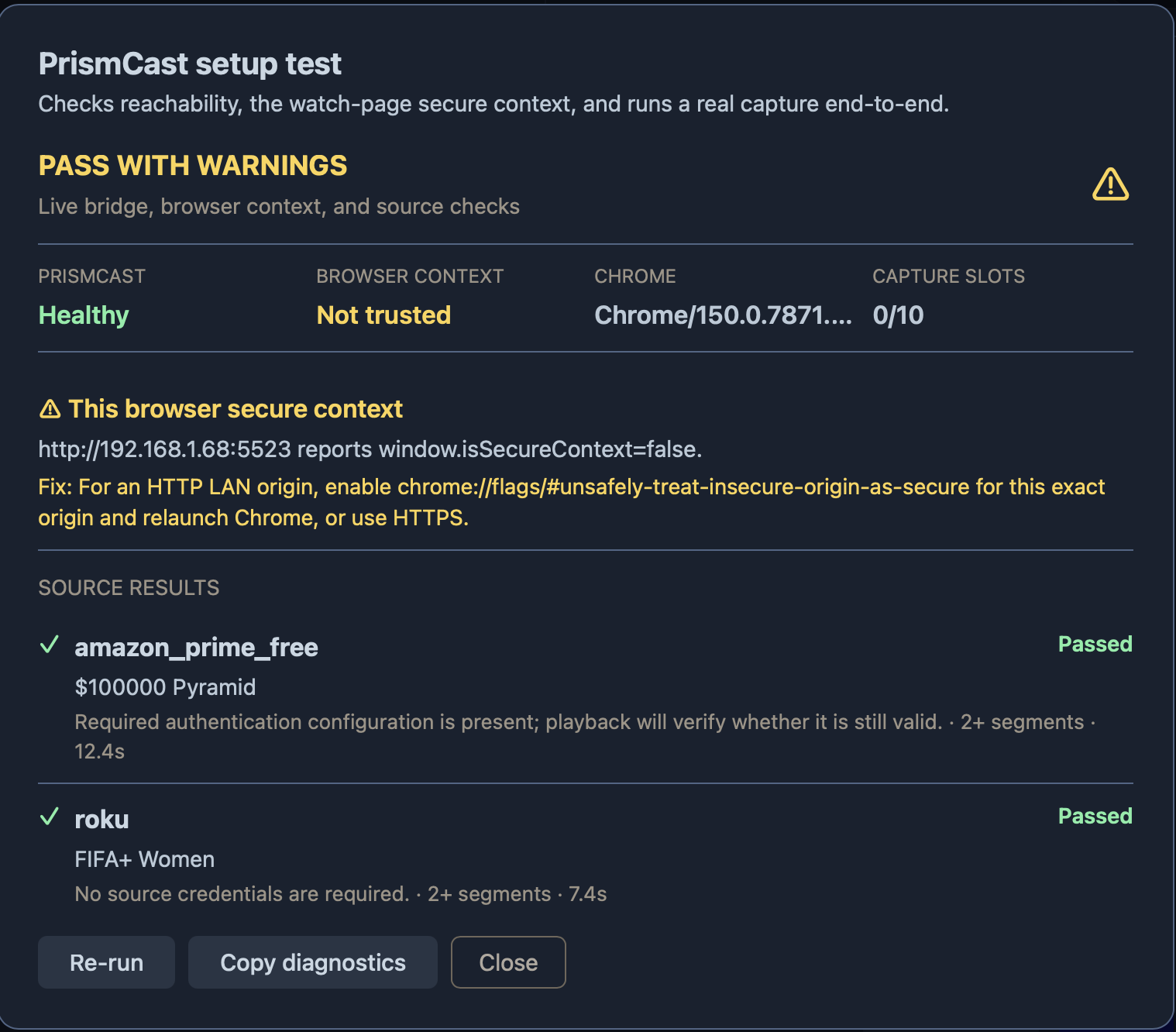Viewport: 1176px width, 1032px height.
Task: Click the Passed status for amazon_prime_free
Action: [1095, 644]
